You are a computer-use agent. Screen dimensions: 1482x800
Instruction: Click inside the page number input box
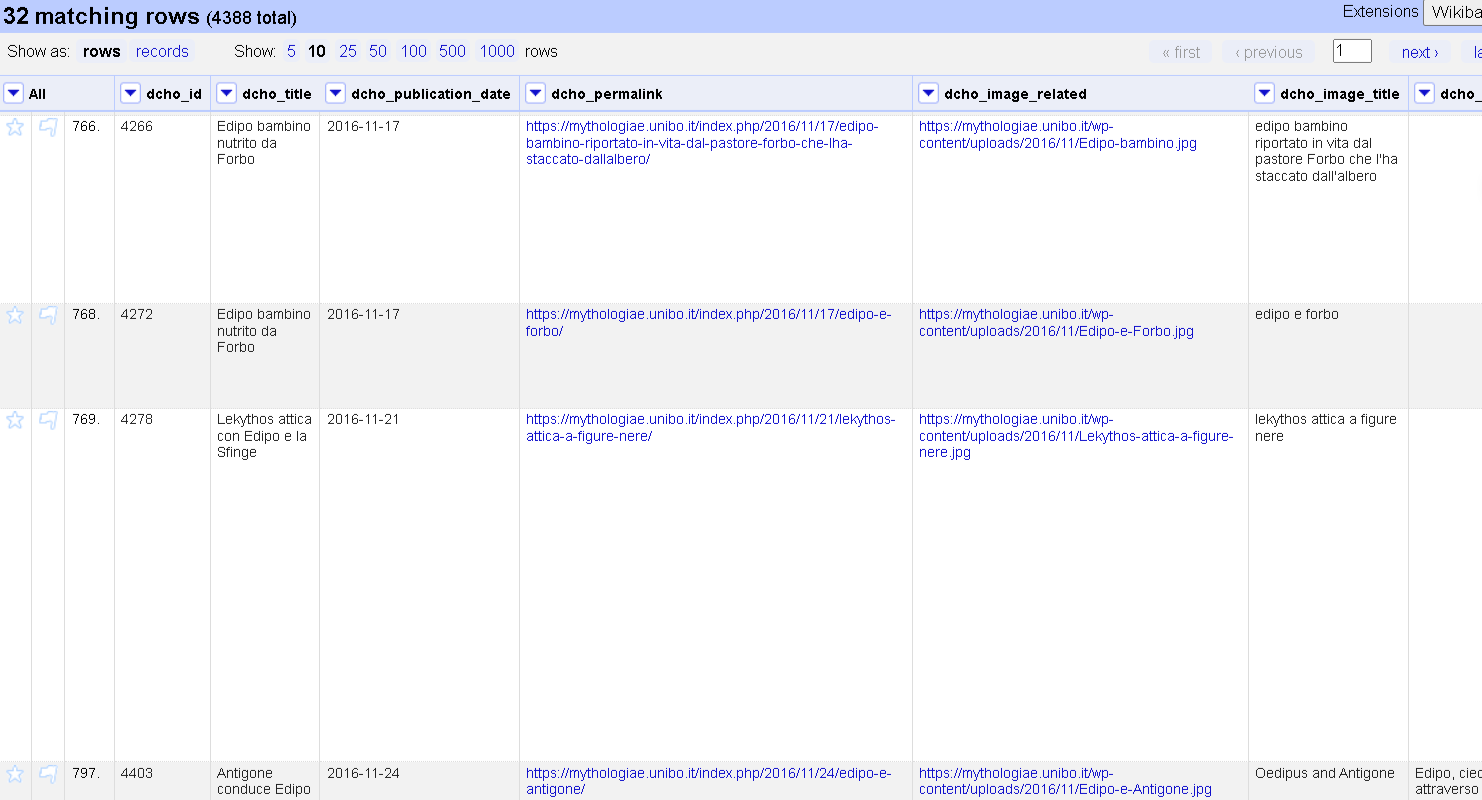pos(1352,50)
